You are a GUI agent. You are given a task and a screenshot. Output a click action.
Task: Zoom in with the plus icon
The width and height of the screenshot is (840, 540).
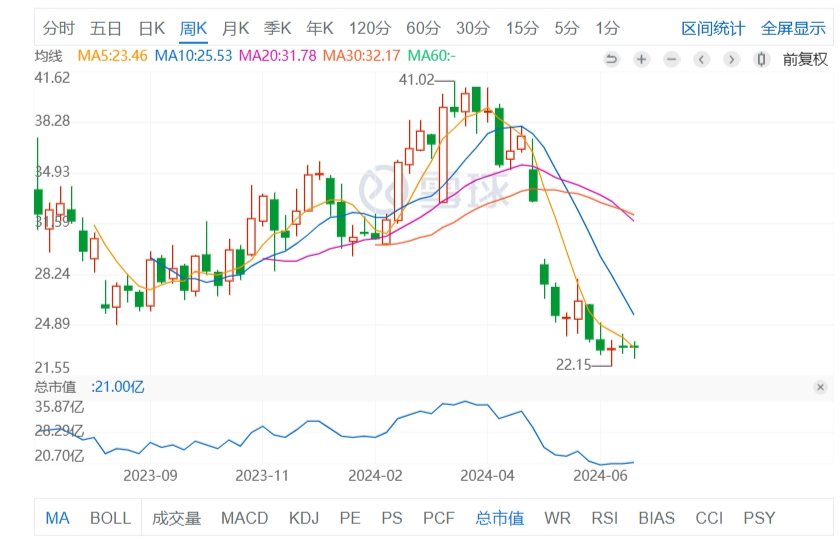pyautogui.click(x=641, y=59)
